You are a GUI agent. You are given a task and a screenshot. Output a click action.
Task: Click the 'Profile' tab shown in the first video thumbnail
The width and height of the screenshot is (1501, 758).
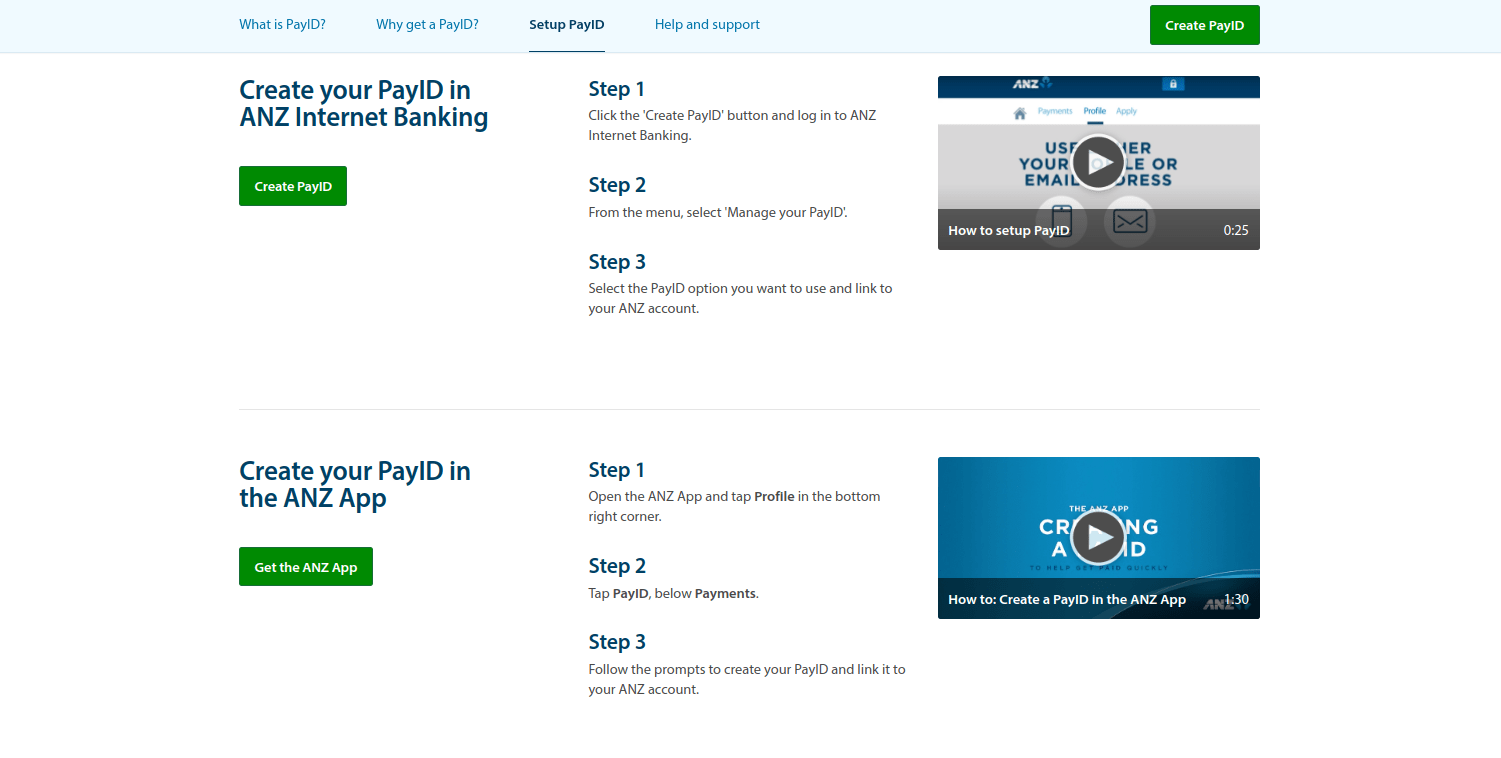pyautogui.click(x=1095, y=111)
